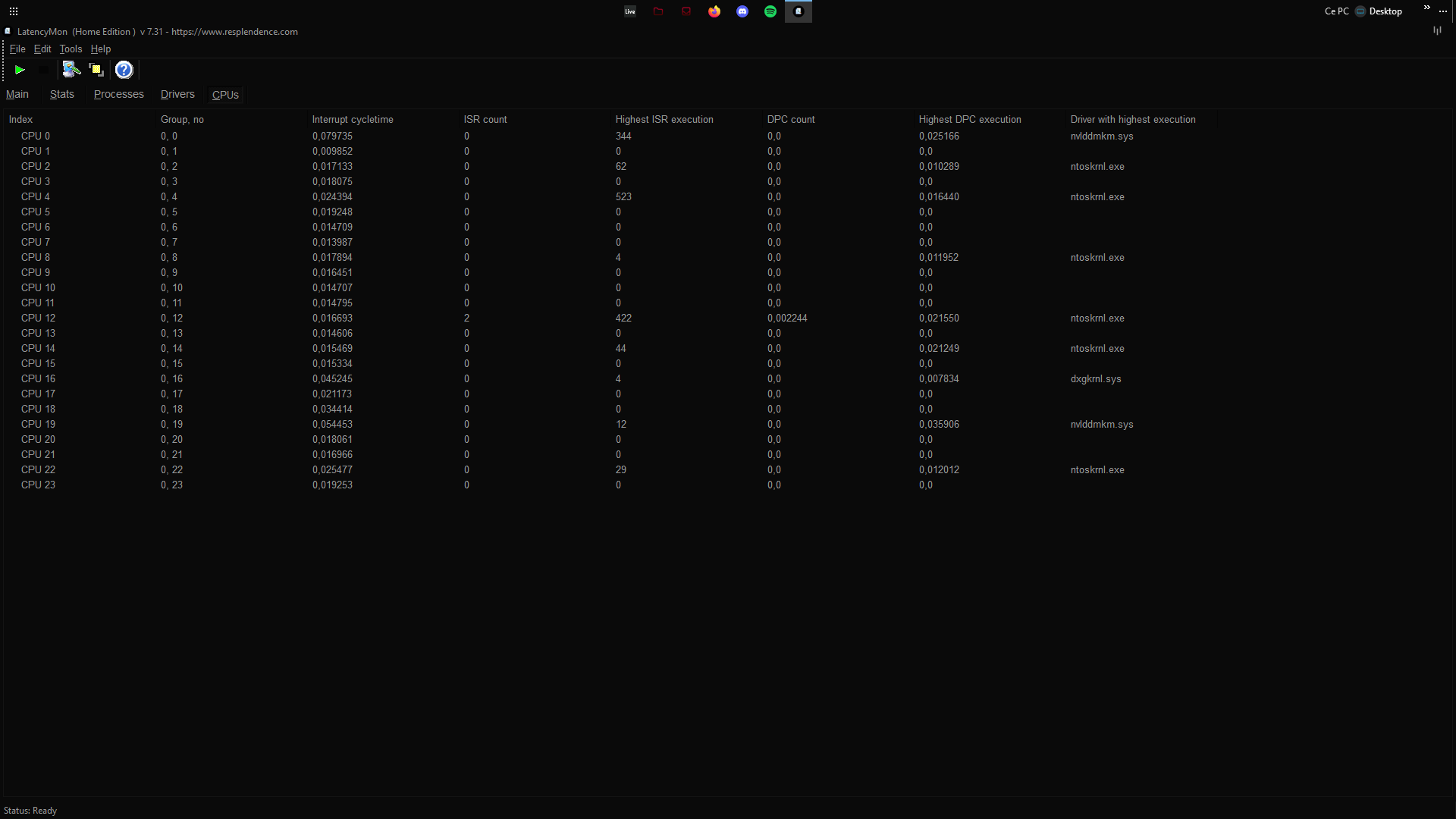Viewport: 1456px width, 819px height.
Task: Open Discord from the top taskbar
Action: coord(742,11)
